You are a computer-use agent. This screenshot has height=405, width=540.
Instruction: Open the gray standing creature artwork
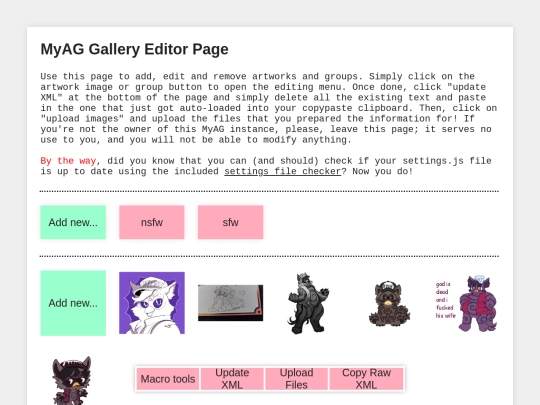[x=309, y=303]
